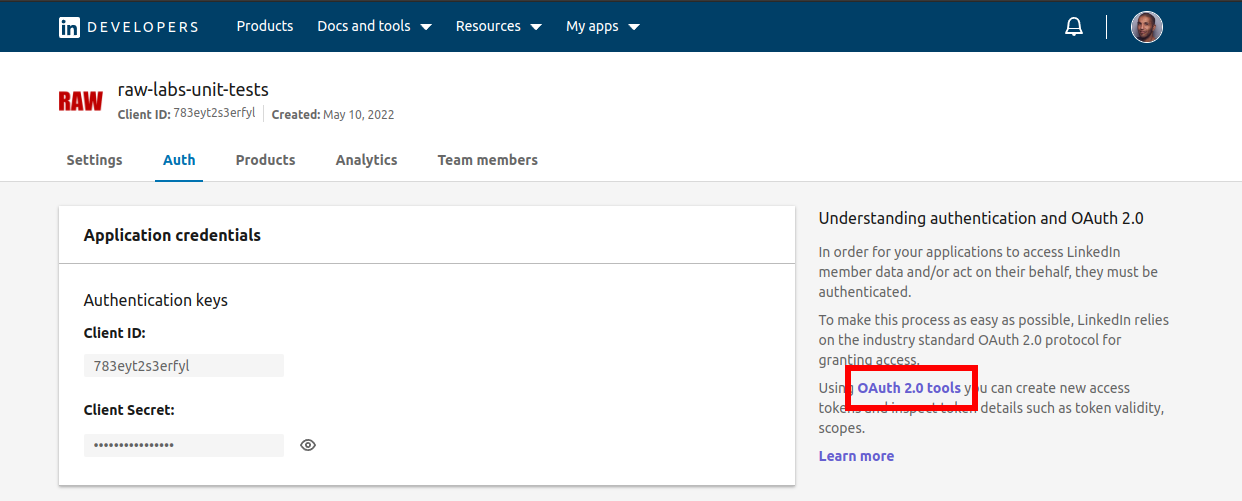
Task: Open the Team members tab
Action: (x=487, y=160)
